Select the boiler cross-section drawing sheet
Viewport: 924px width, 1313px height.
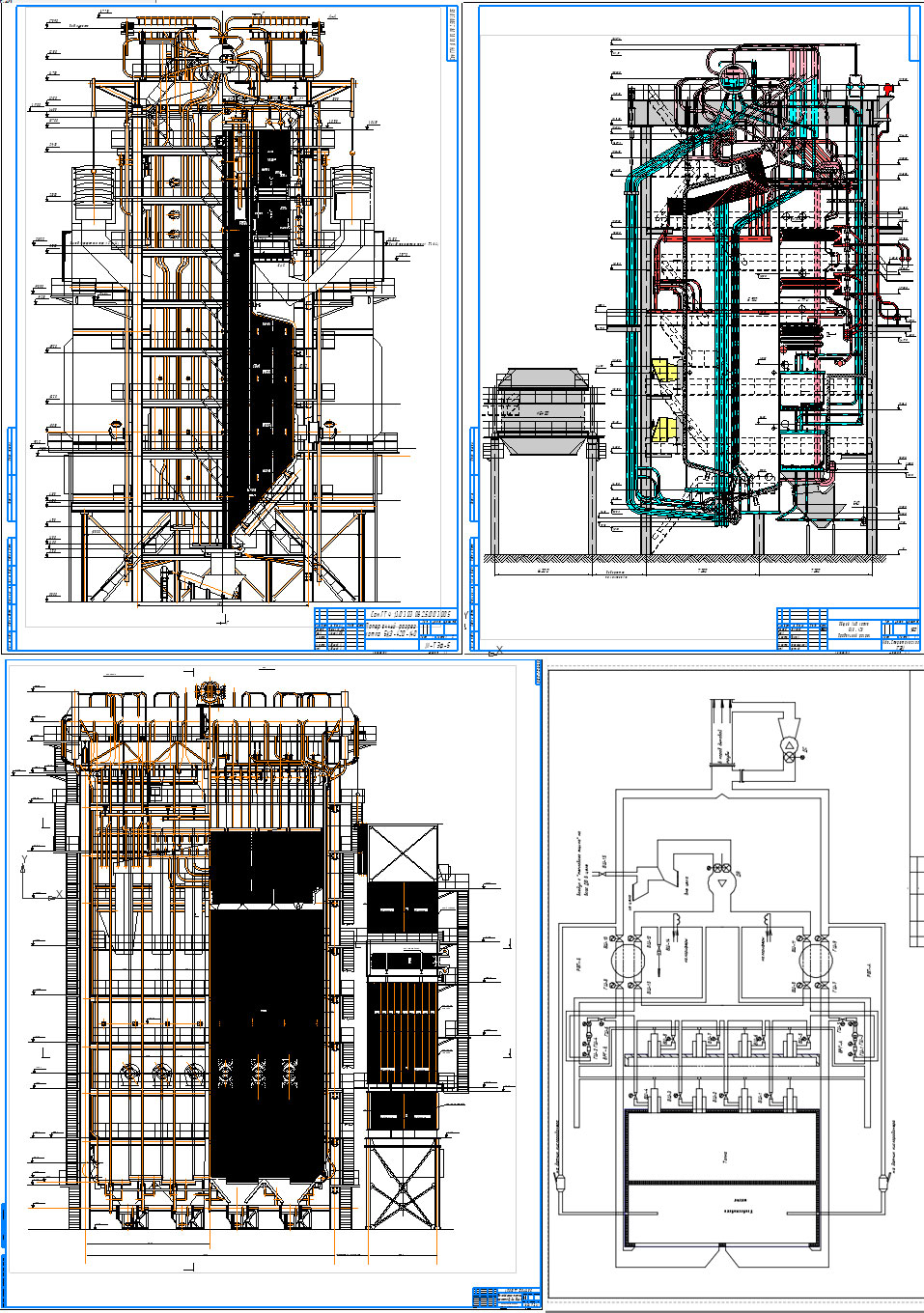click(233, 329)
